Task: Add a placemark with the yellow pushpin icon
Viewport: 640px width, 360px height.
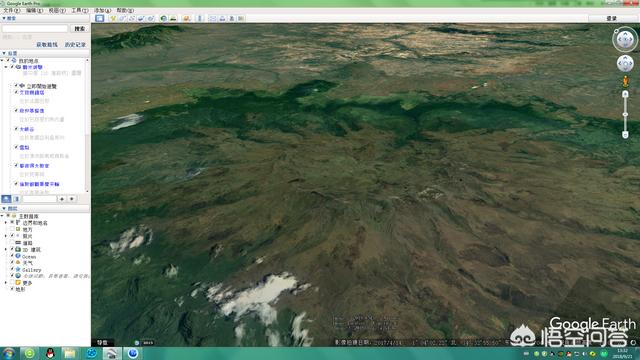Action: [x=113, y=18]
